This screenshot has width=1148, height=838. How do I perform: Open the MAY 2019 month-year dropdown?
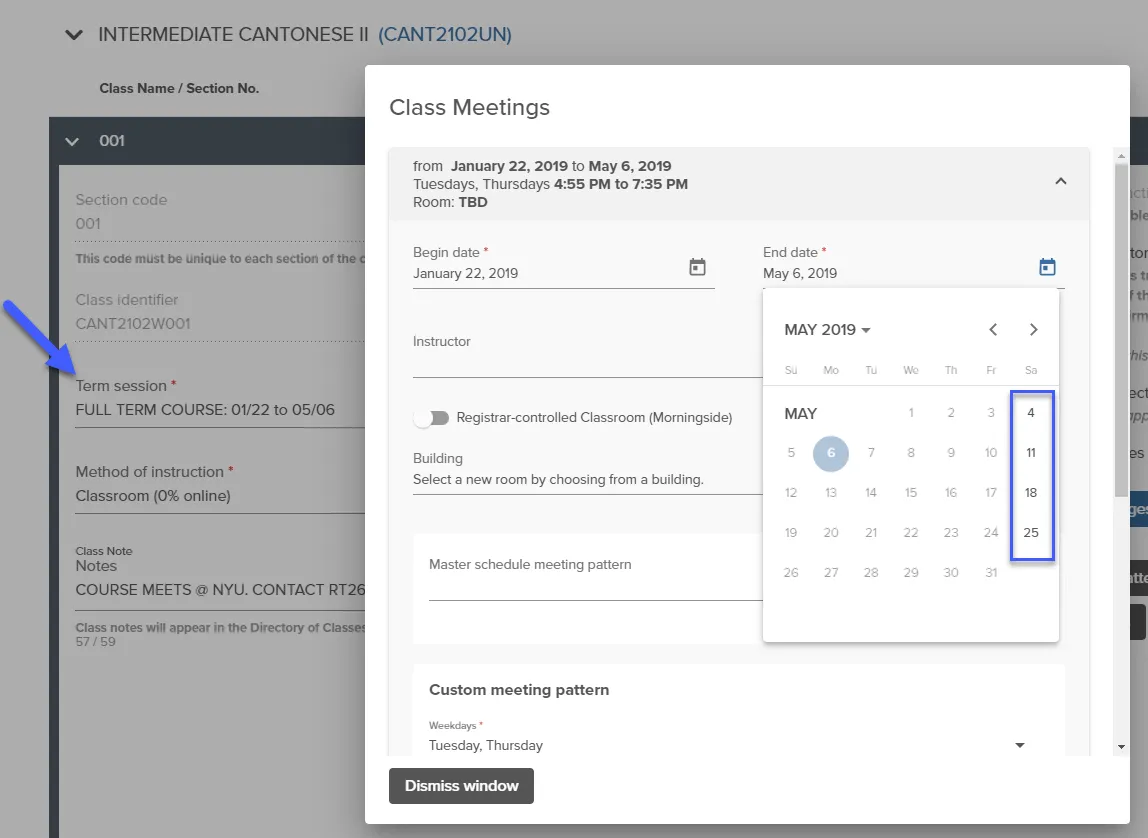coord(827,330)
